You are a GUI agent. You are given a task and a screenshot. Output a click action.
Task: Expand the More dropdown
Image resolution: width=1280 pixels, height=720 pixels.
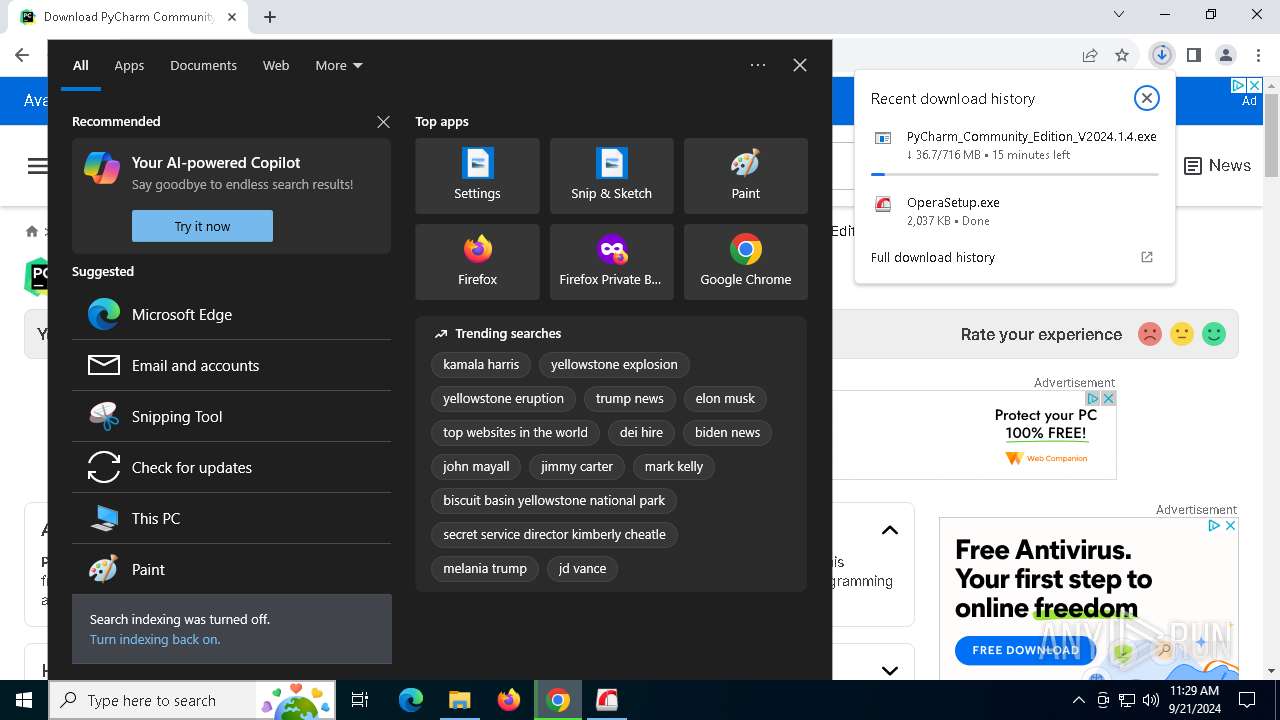pyautogui.click(x=339, y=65)
